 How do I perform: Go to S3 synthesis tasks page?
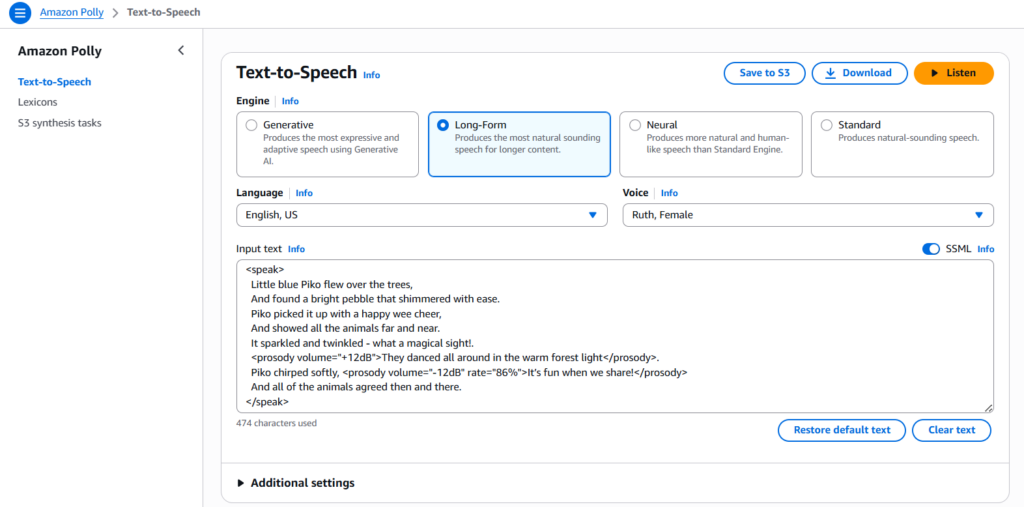[x=59, y=123]
